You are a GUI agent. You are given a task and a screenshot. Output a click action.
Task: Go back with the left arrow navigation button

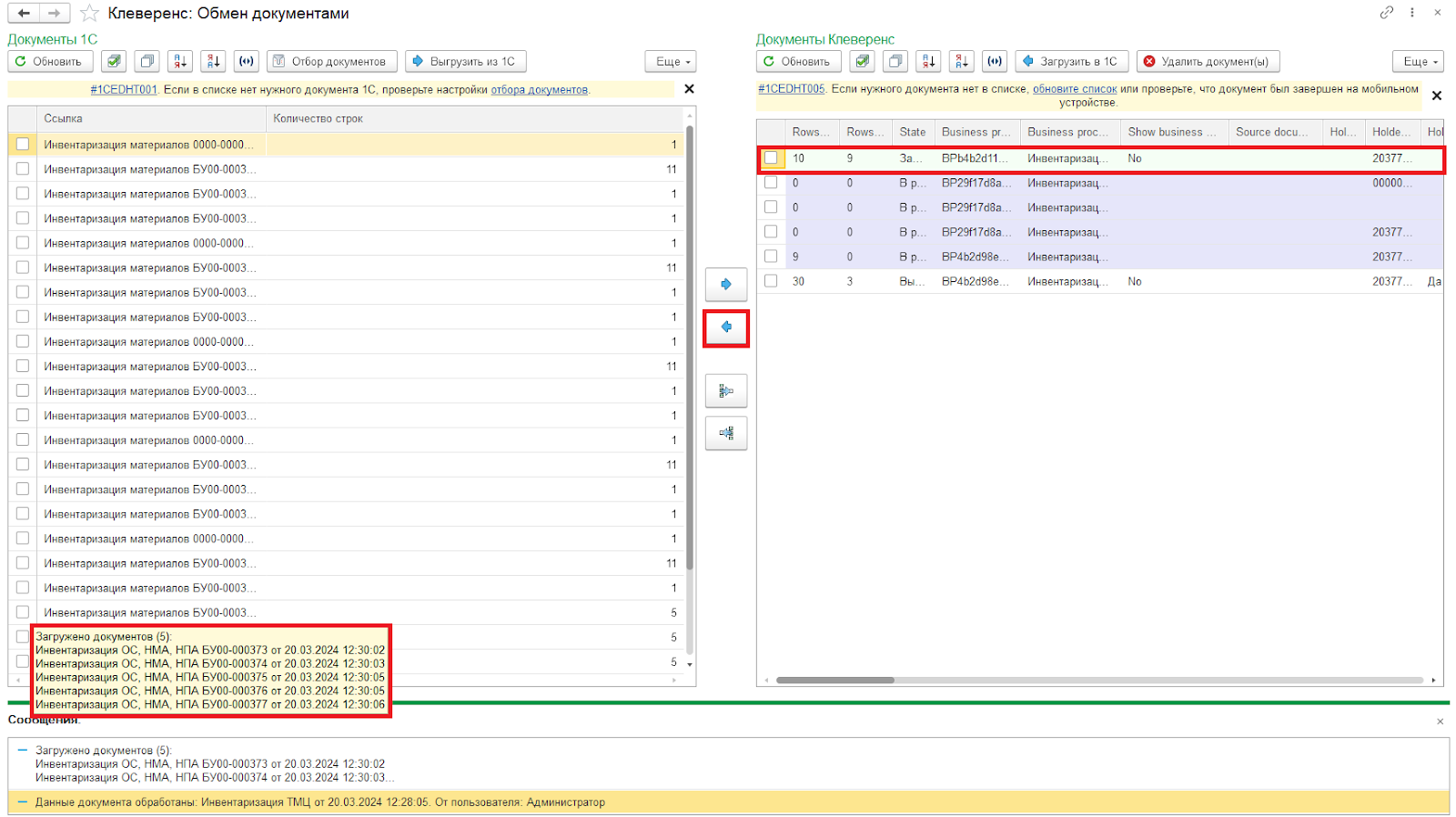(24, 14)
